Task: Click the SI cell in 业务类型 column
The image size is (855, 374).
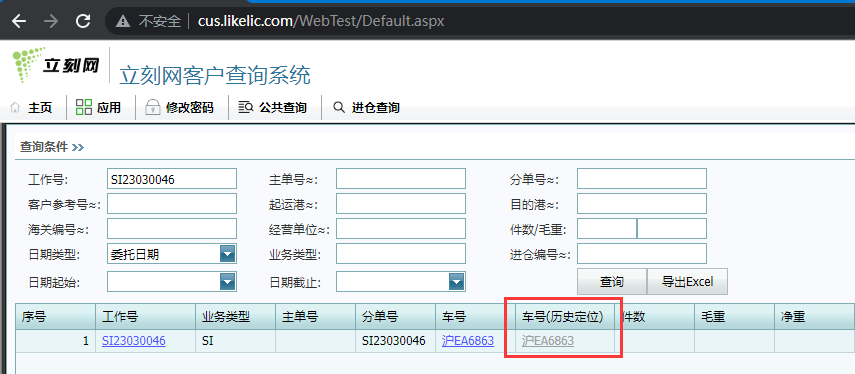Action: pos(236,341)
